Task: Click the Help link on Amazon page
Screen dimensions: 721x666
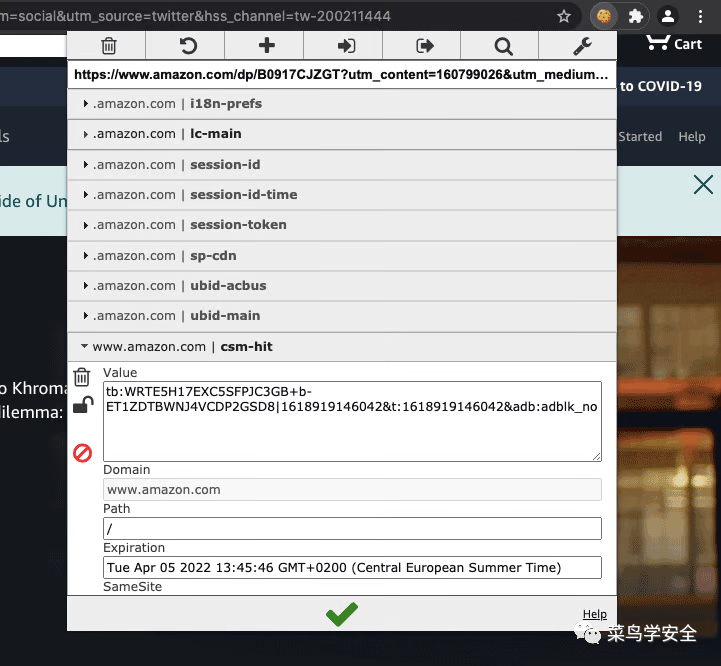Action: pyautogui.click(x=692, y=137)
